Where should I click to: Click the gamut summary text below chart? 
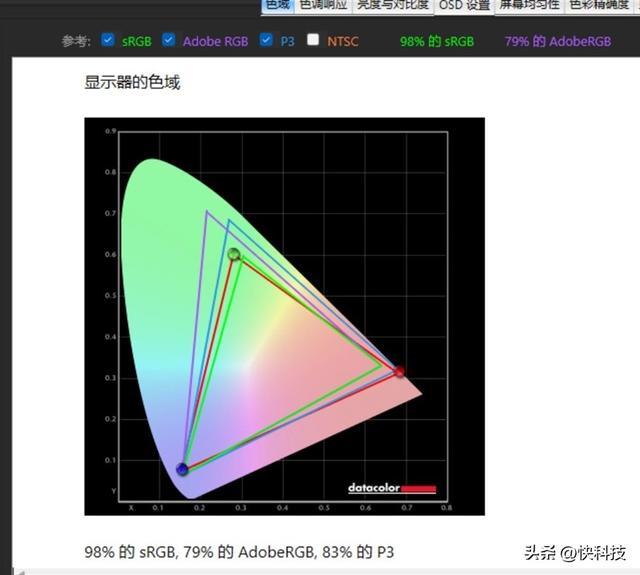(239, 552)
